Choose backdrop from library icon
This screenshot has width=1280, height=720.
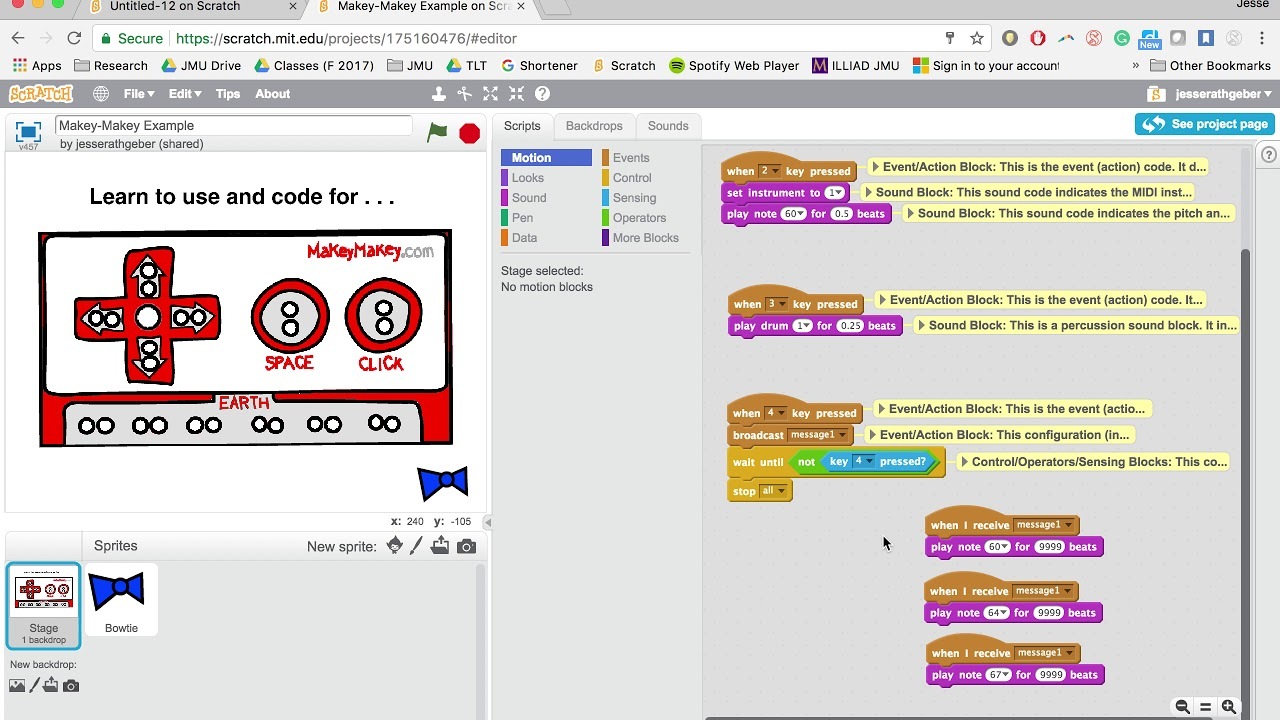(x=17, y=686)
